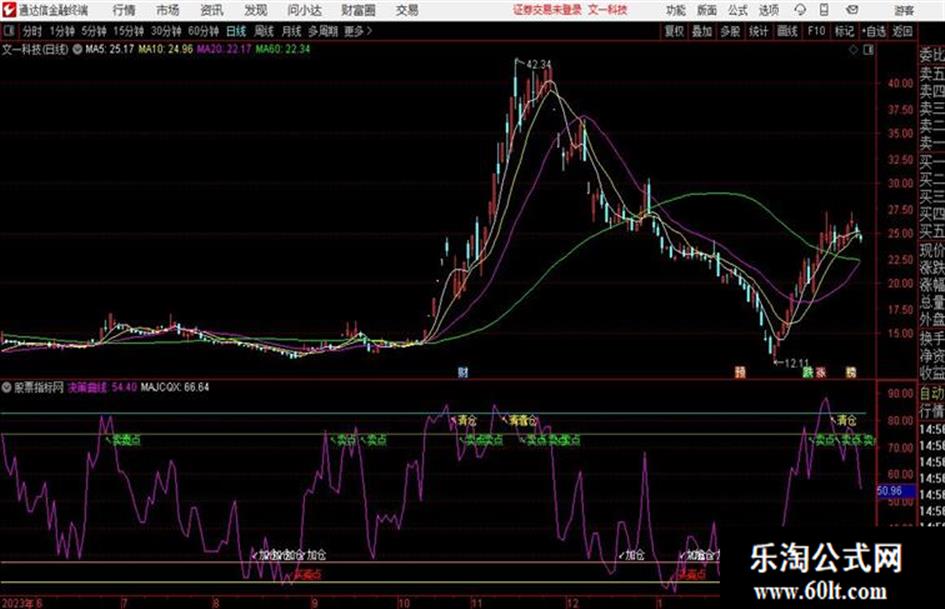Image resolution: width=945 pixels, height=609 pixels.
Task: Open the F10 company info button
Action: (x=817, y=31)
